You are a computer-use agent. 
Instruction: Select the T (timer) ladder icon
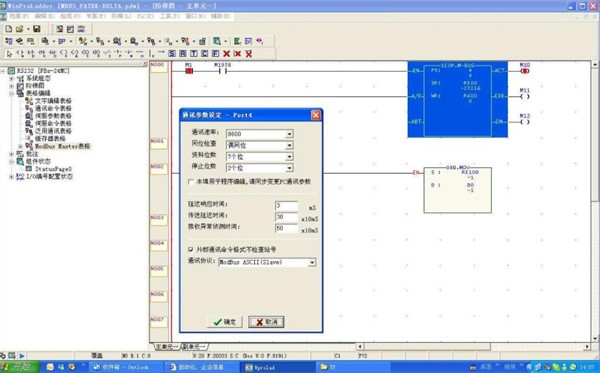[194, 54]
